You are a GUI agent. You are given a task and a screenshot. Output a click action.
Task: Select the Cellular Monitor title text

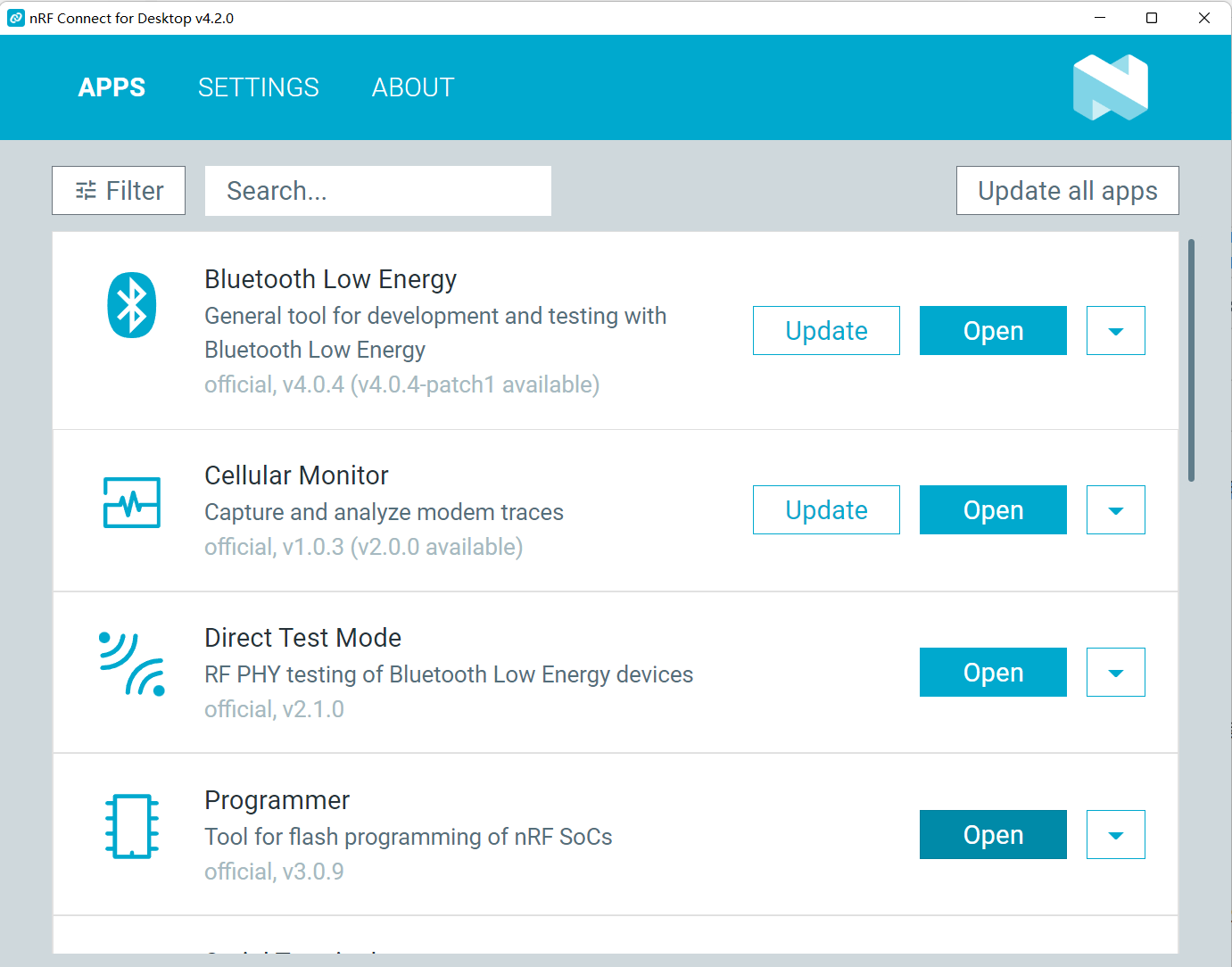coord(296,475)
